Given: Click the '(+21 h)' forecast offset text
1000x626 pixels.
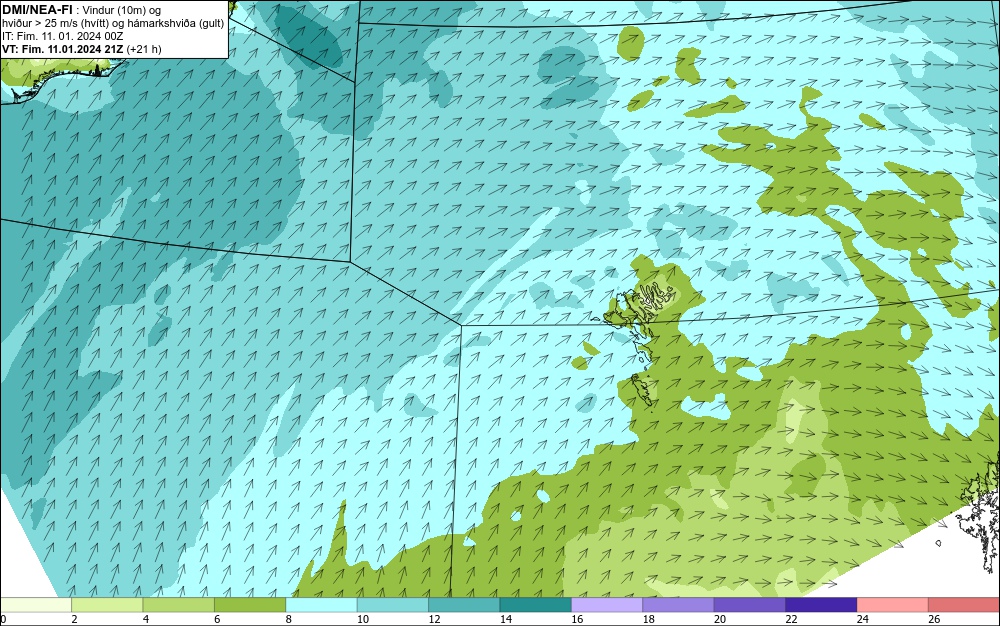Looking at the screenshot, I should point(144,49).
